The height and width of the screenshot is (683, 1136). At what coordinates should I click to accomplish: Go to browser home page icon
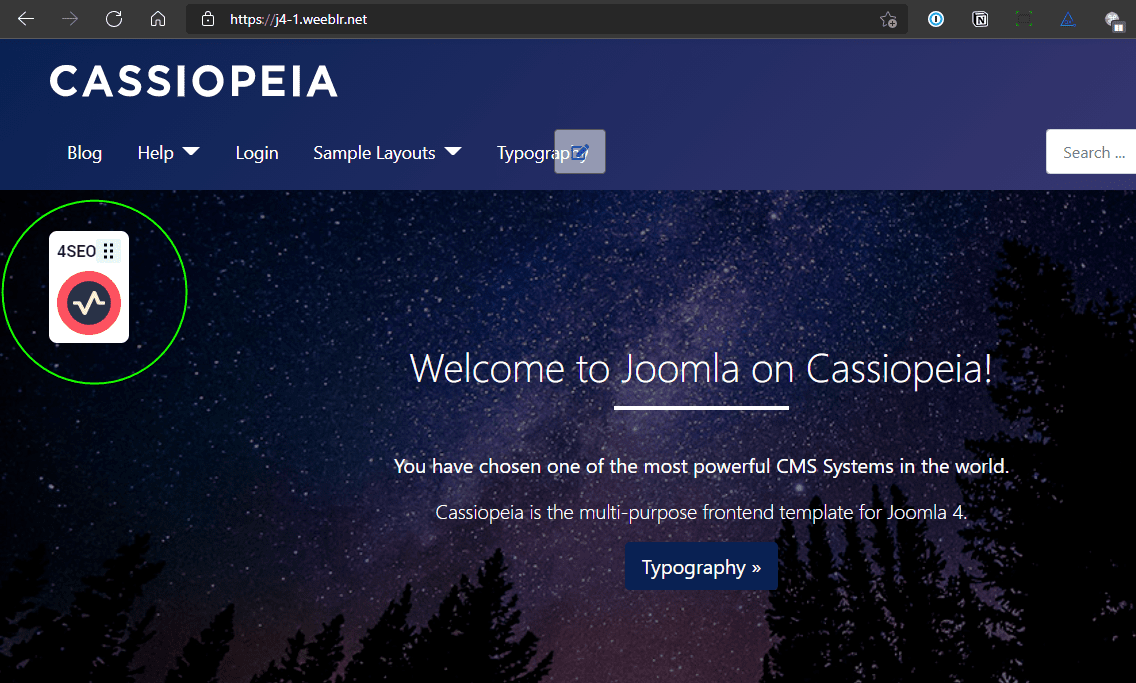point(158,19)
